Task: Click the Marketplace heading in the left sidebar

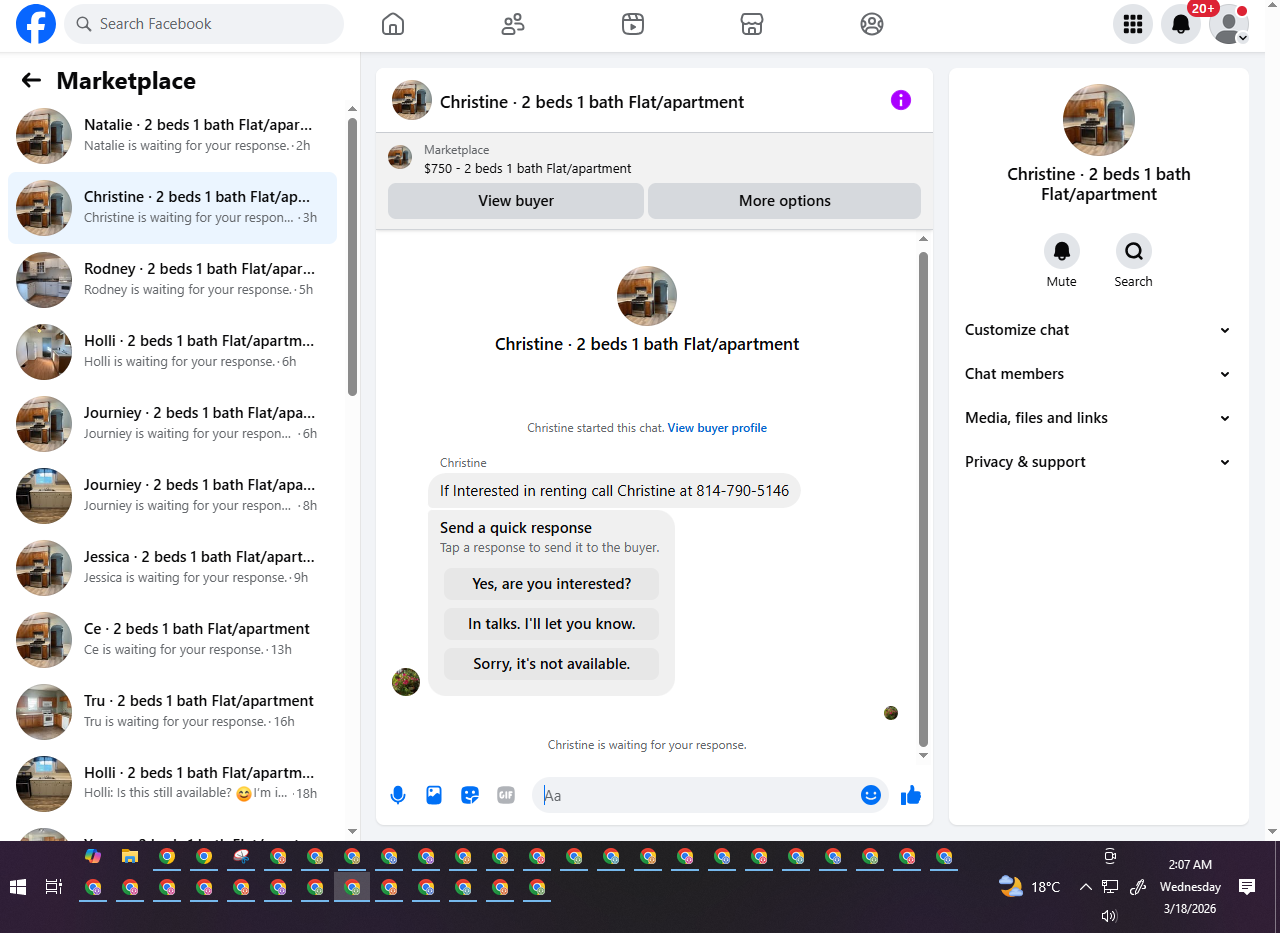Action: coord(126,81)
